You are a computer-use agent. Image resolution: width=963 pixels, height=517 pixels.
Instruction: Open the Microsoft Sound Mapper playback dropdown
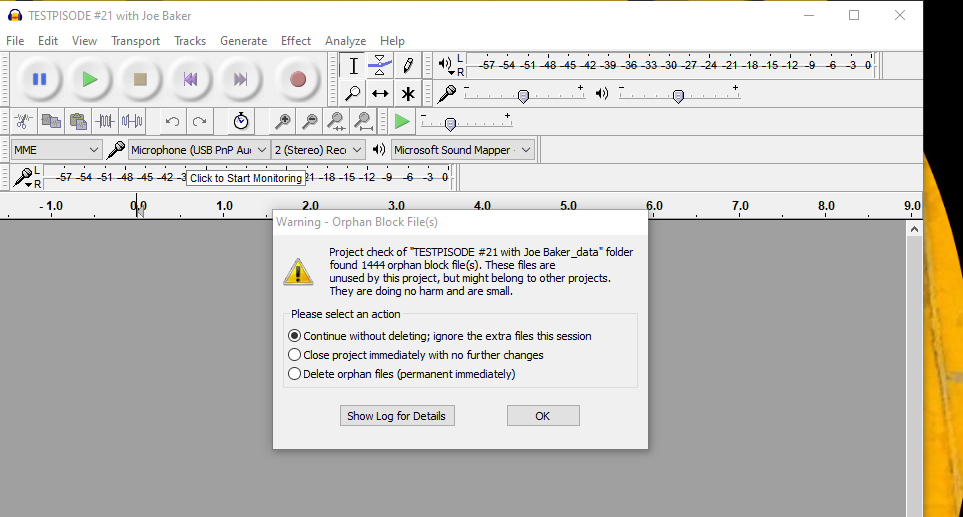click(x=462, y=150)
